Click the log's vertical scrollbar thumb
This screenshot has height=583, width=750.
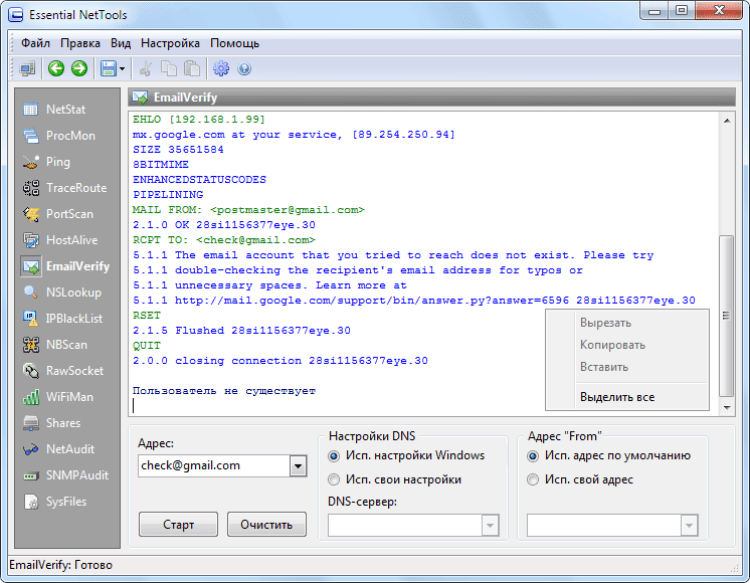point(727,316)
